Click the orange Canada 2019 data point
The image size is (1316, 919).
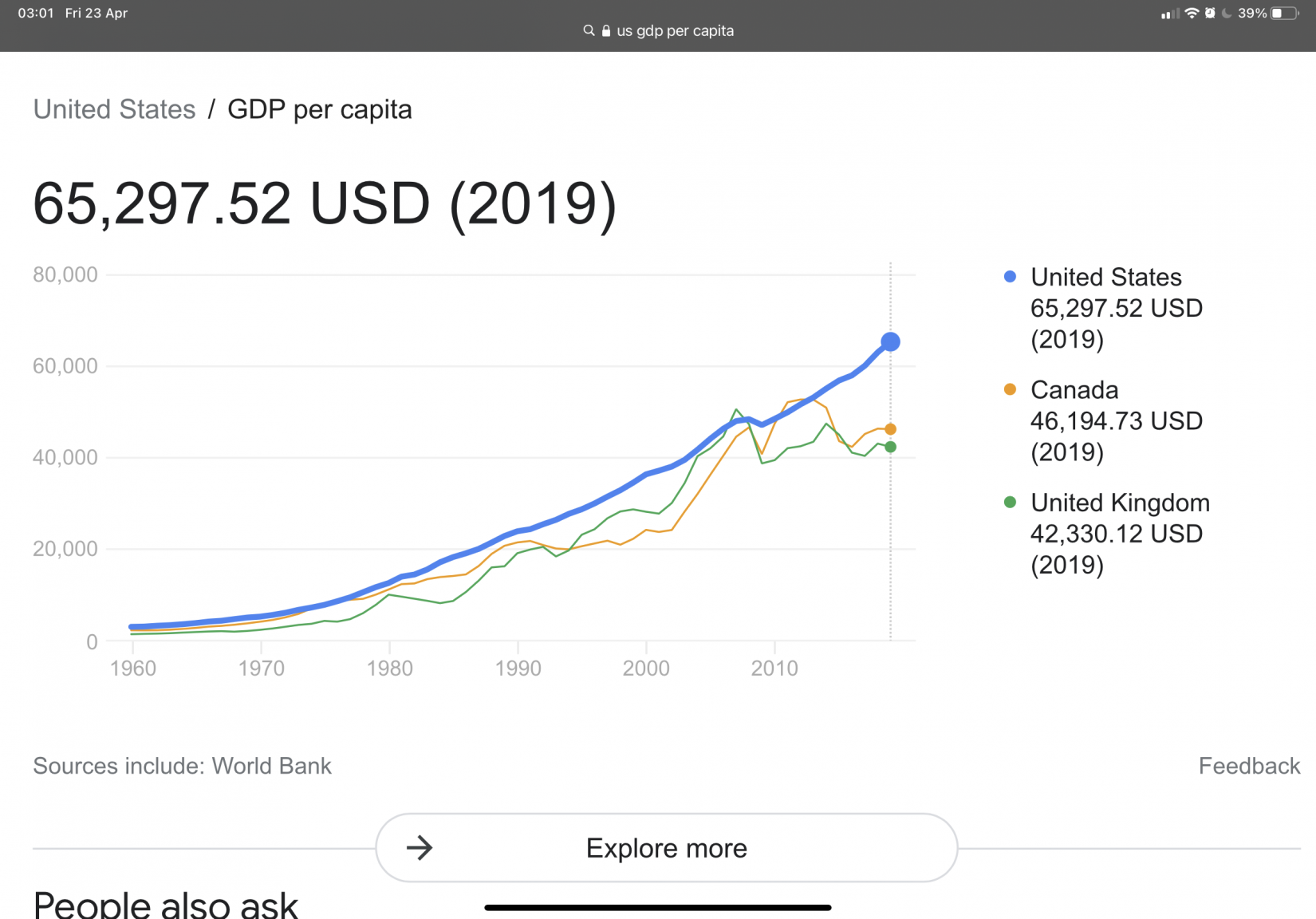(x=890, y=429)
